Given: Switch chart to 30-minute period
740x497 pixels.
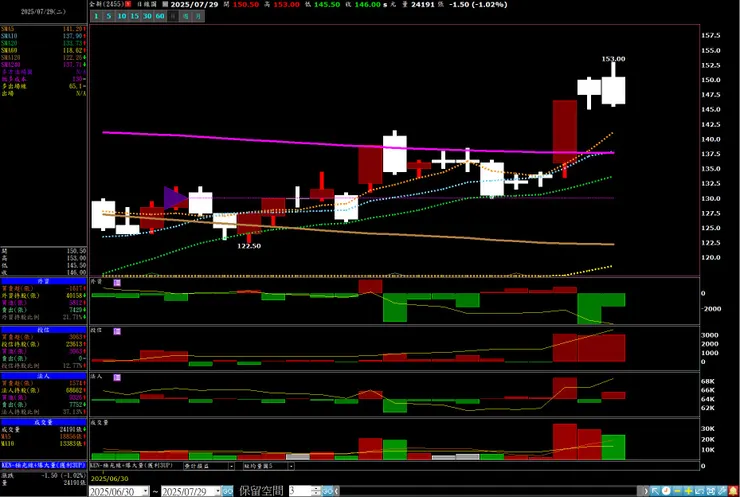Looking at the screenshot, I should click(x=147, y=16).
